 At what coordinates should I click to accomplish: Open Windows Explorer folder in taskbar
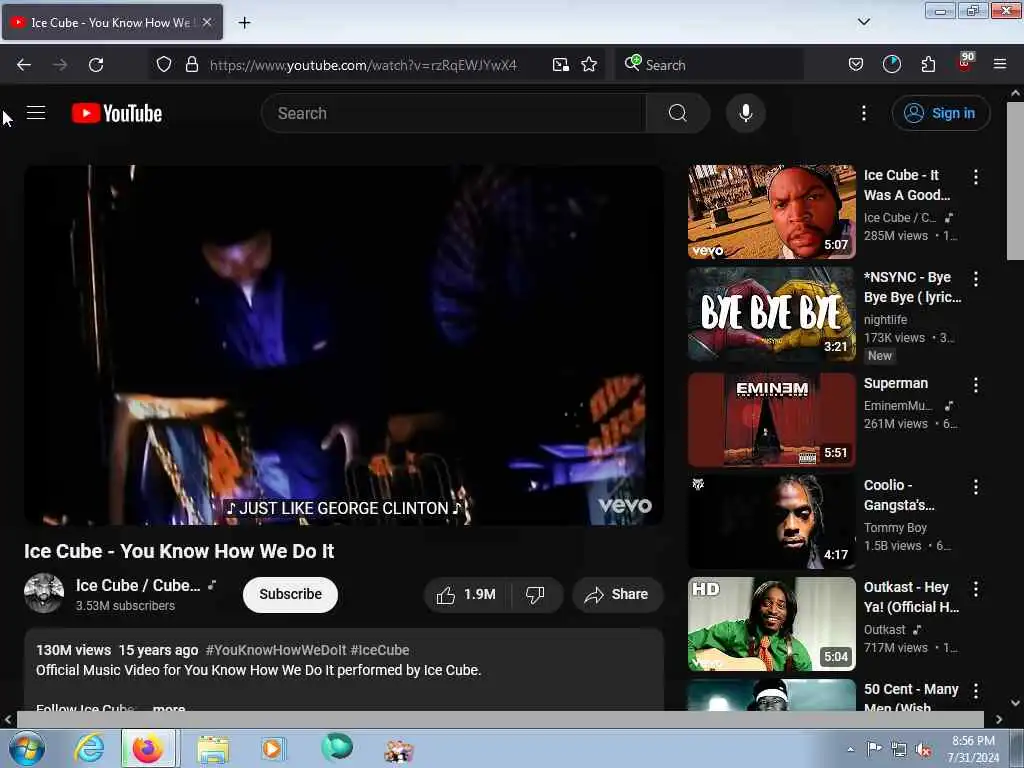(213, 749)
